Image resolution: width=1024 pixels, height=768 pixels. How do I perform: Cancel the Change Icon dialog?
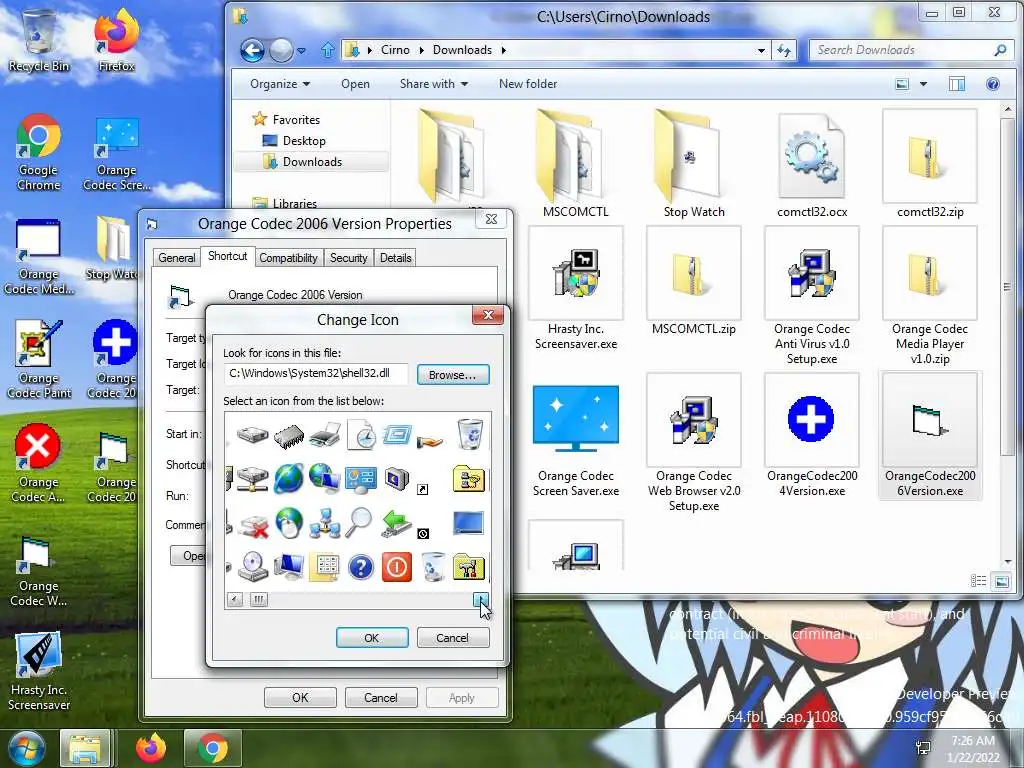[452, 637]
